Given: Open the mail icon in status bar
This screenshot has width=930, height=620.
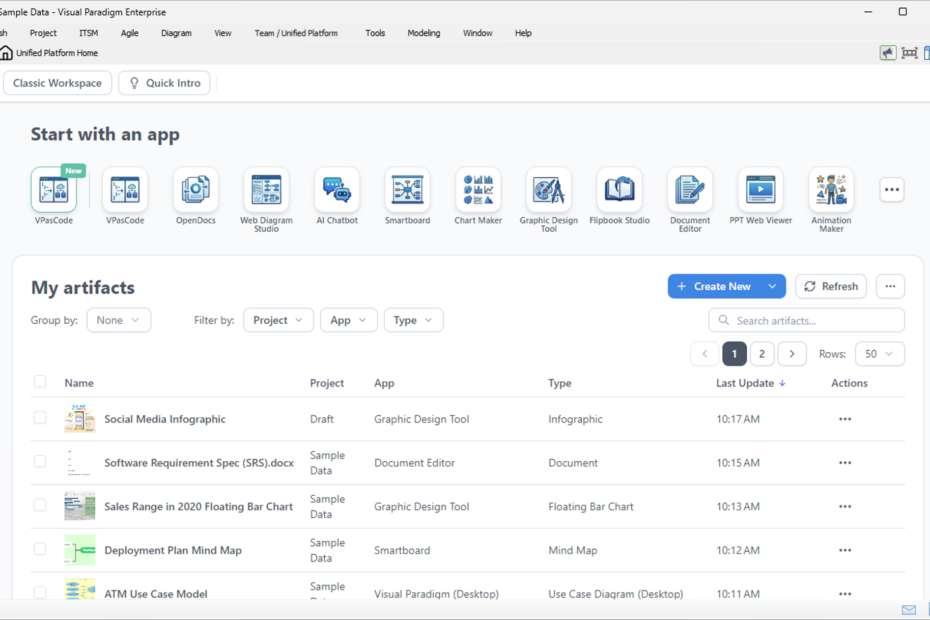Looking at the screenshot, I should click(909, 610).
